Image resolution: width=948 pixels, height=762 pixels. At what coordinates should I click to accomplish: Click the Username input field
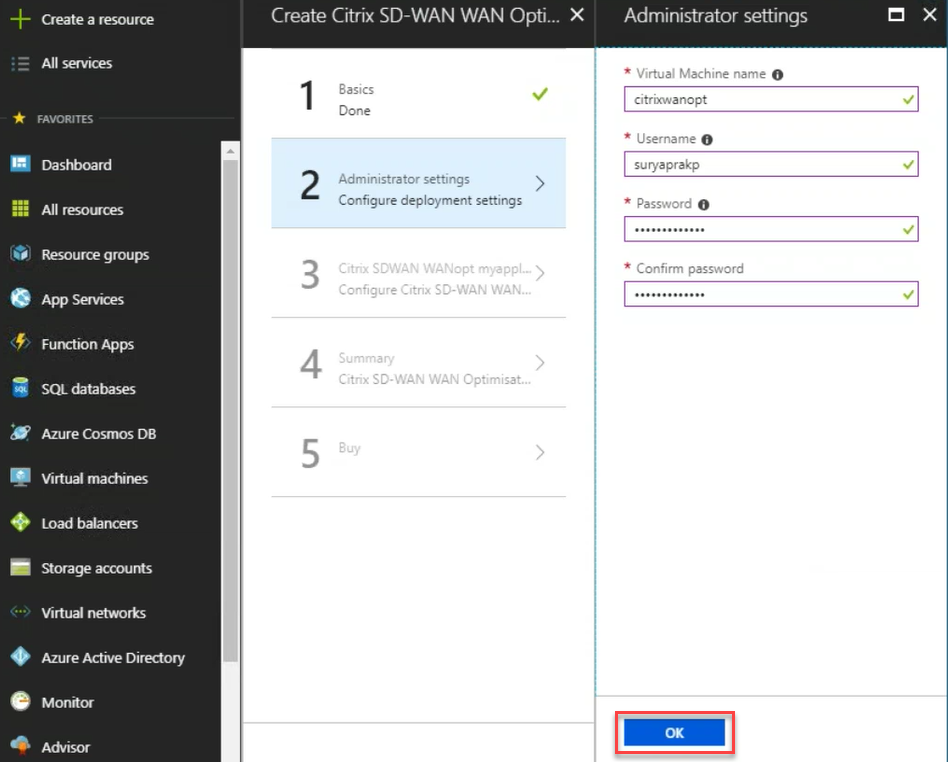click(x=771, y=164)
